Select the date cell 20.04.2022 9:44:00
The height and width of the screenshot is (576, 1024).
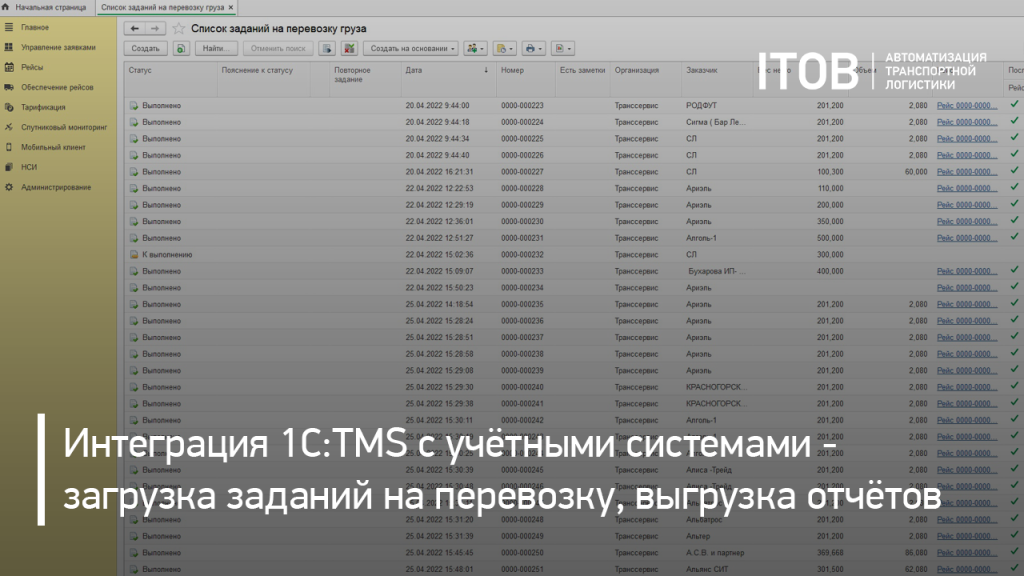[438, 105]
